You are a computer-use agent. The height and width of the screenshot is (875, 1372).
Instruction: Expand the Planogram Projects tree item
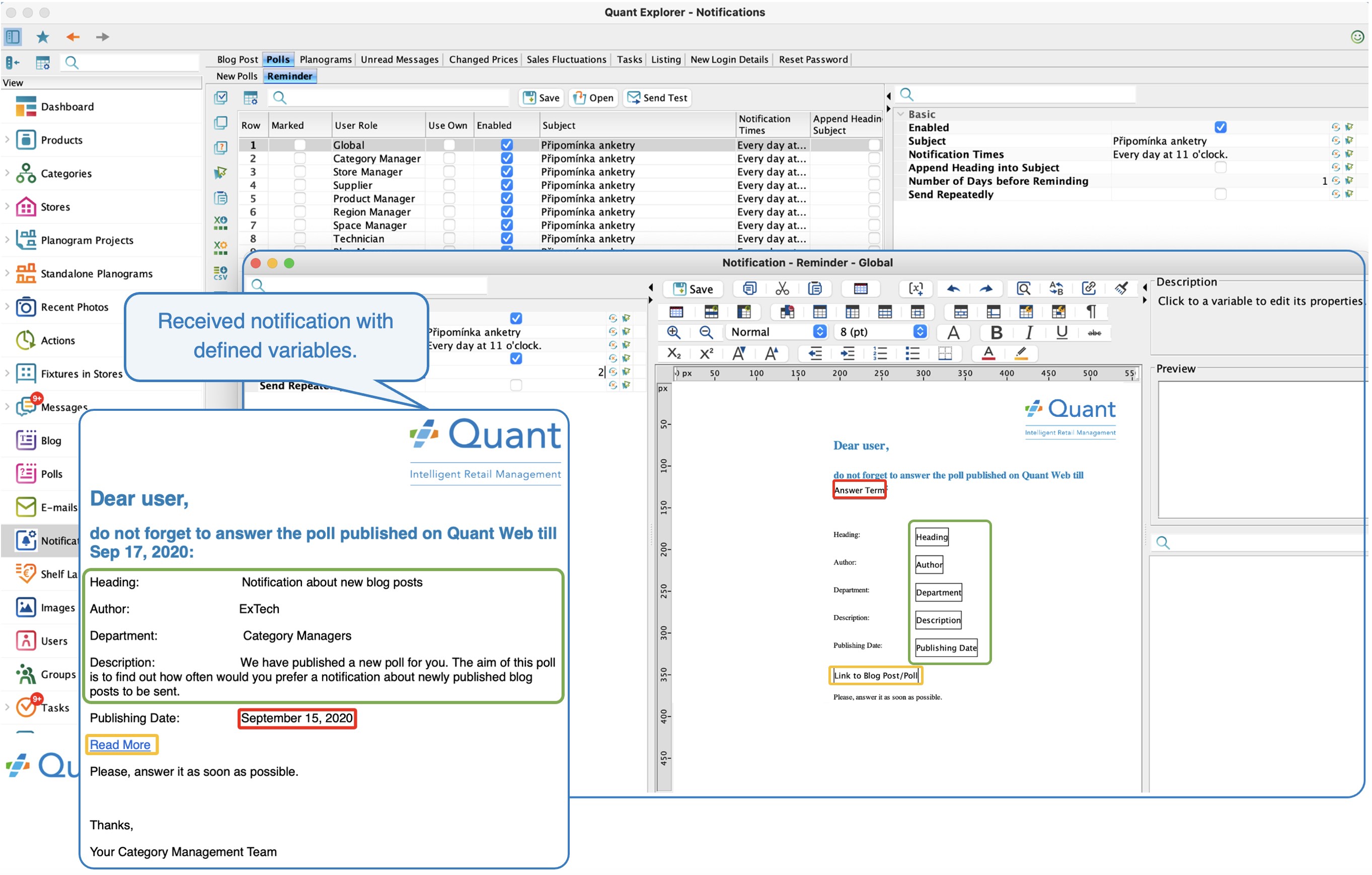[x=7, y=241]
